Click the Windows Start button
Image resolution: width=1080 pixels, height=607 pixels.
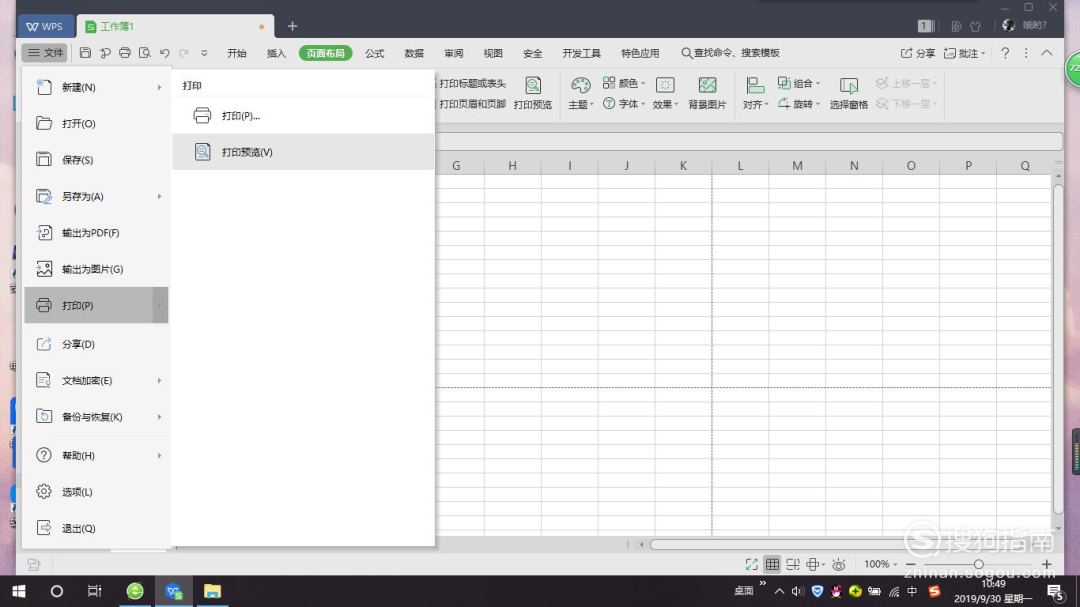[19, 591]
